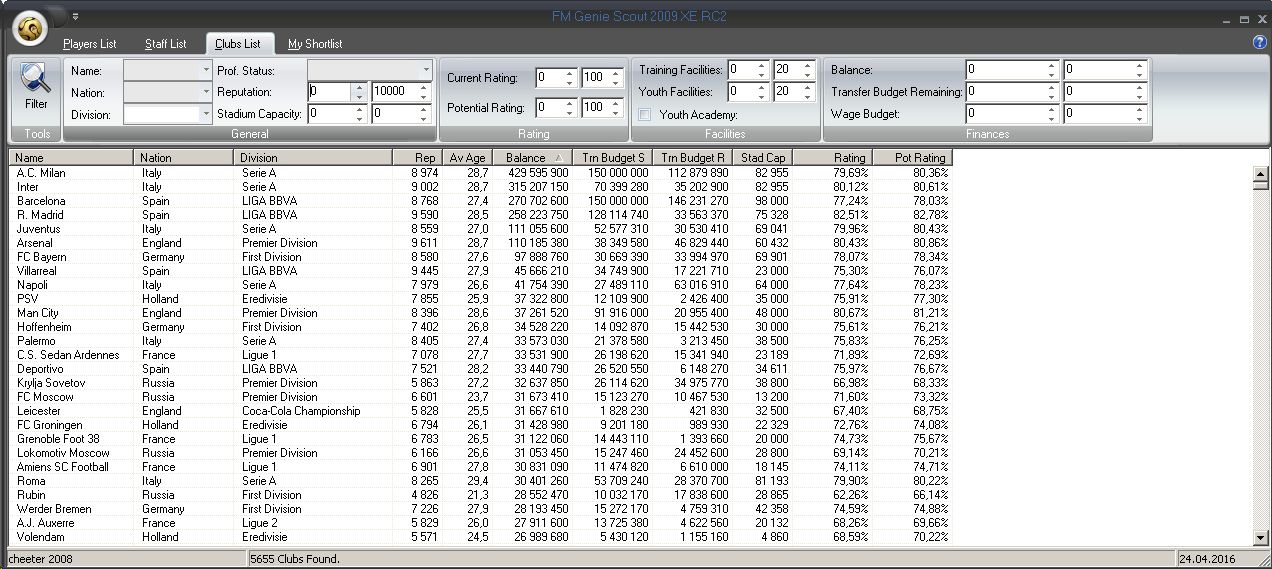Switch to the Players List tab
1272x569 pixels.
pyautogui.click(x=90, y=44)
